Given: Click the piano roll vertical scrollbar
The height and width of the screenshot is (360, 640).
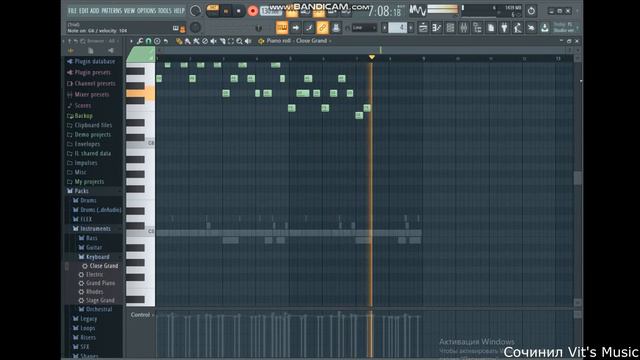Looking at the screenshot, I should click(x=578, y=178).
